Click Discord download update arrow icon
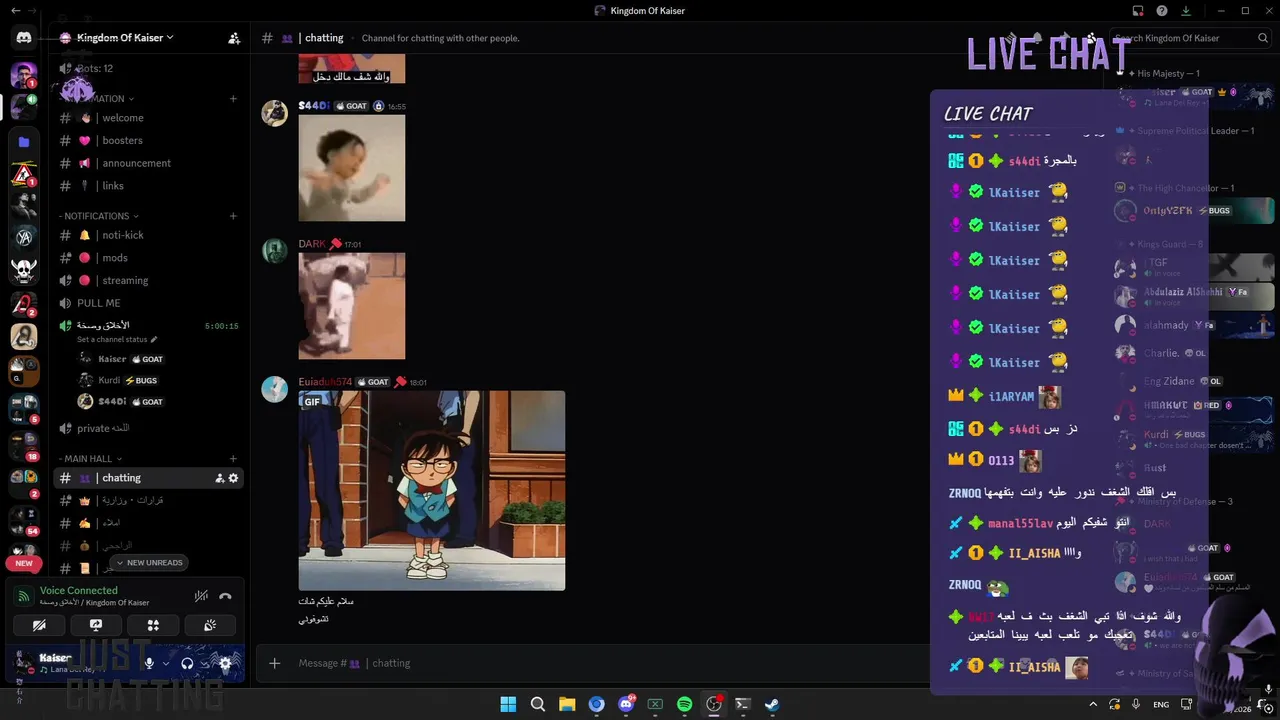 (x=1186, y=11)
